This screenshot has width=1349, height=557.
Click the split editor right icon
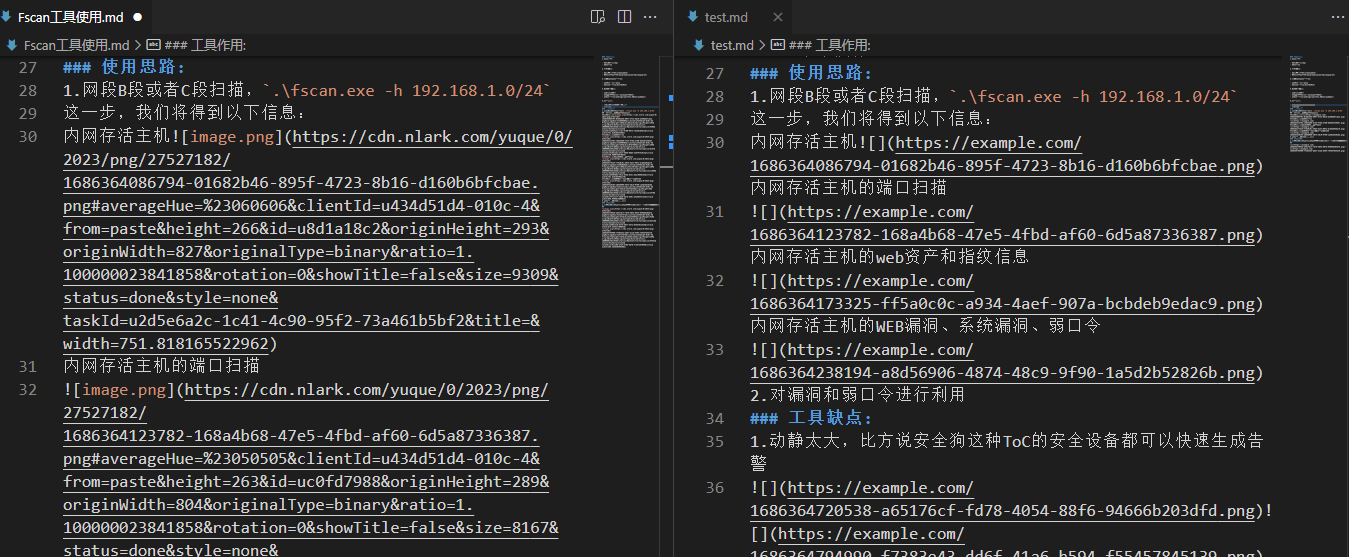(624, 17)
